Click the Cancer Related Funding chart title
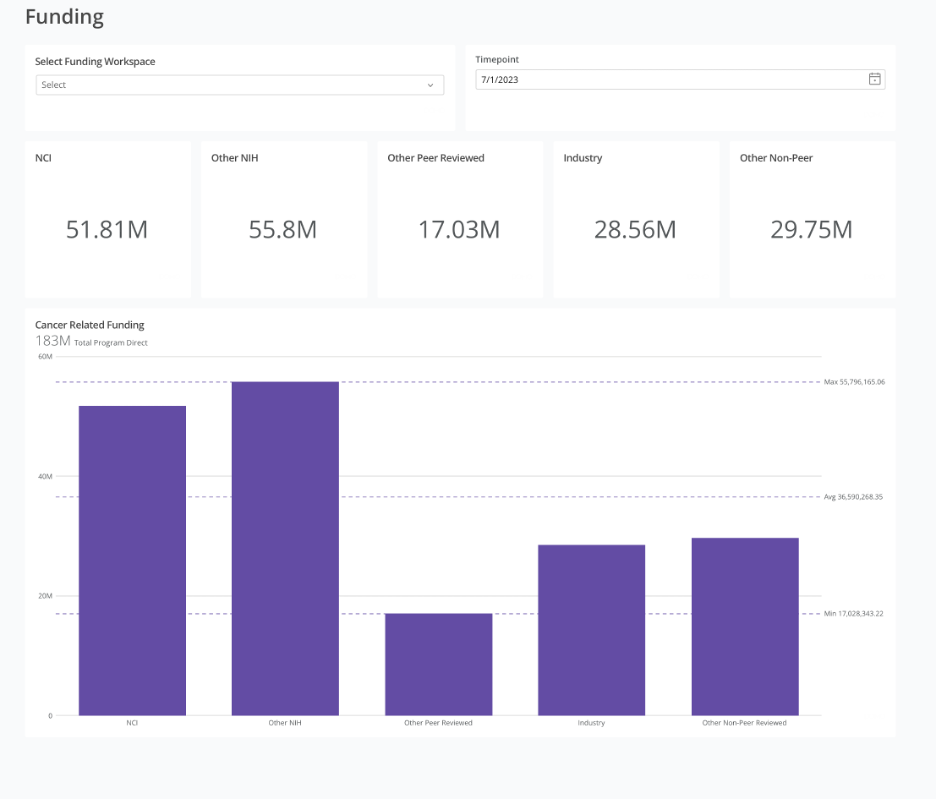 tap(90, 325)
